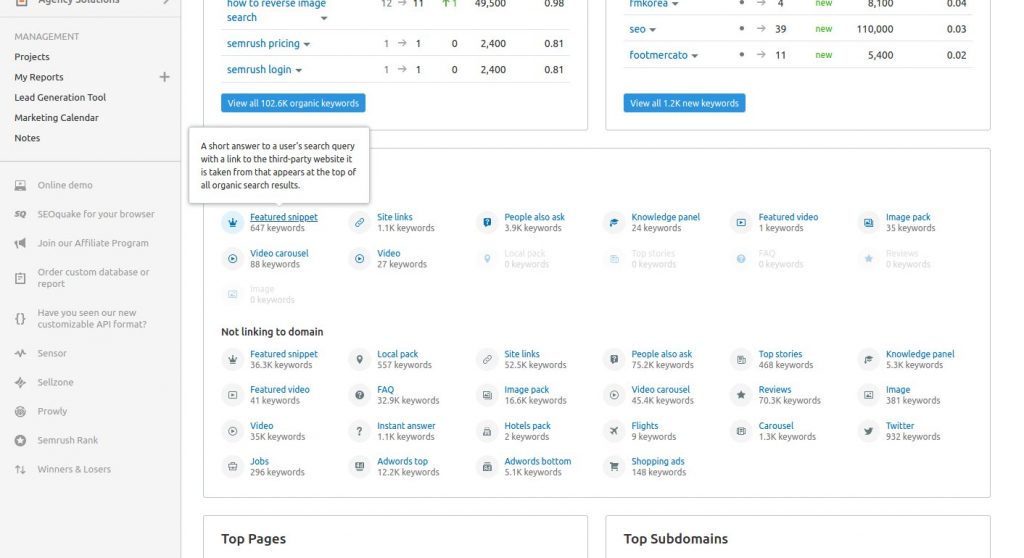
Task: Click View all 1.2K new keywords button
Action: [684, 103]
